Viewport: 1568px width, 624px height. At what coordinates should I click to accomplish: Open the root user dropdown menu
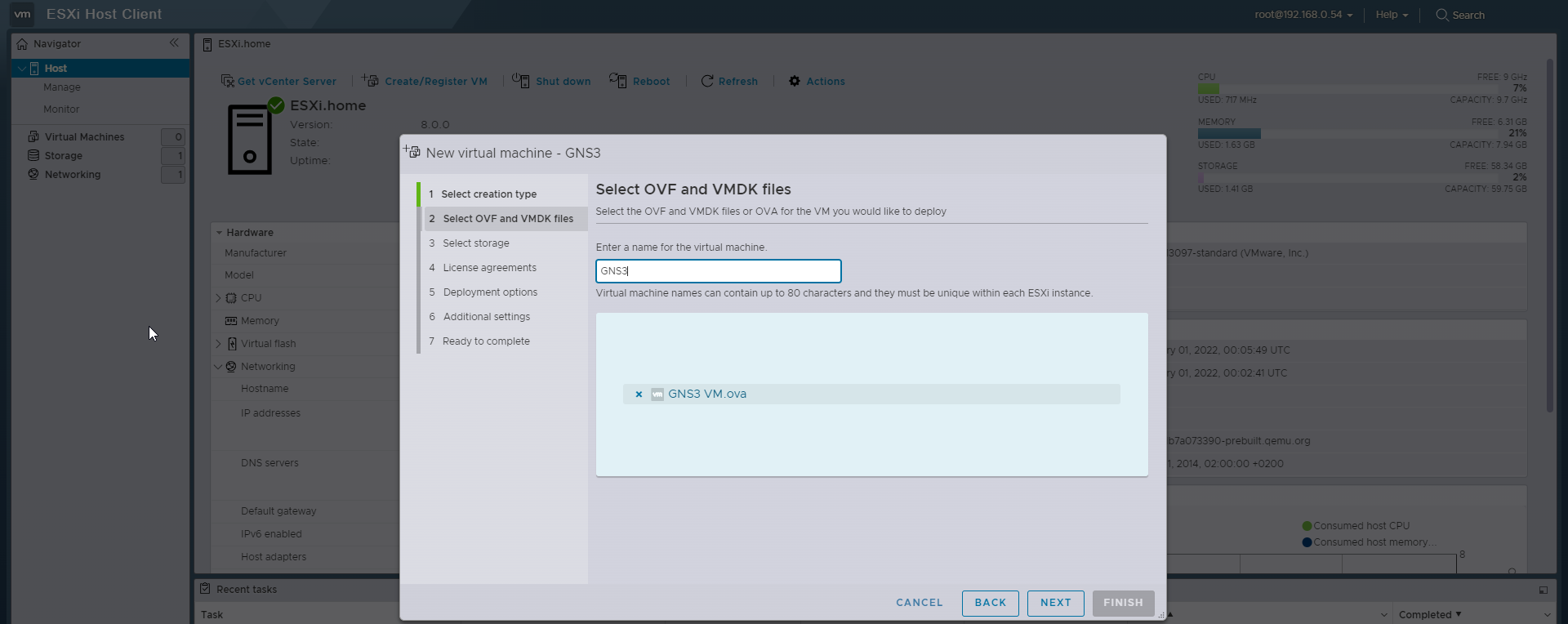click(1303, 15)
